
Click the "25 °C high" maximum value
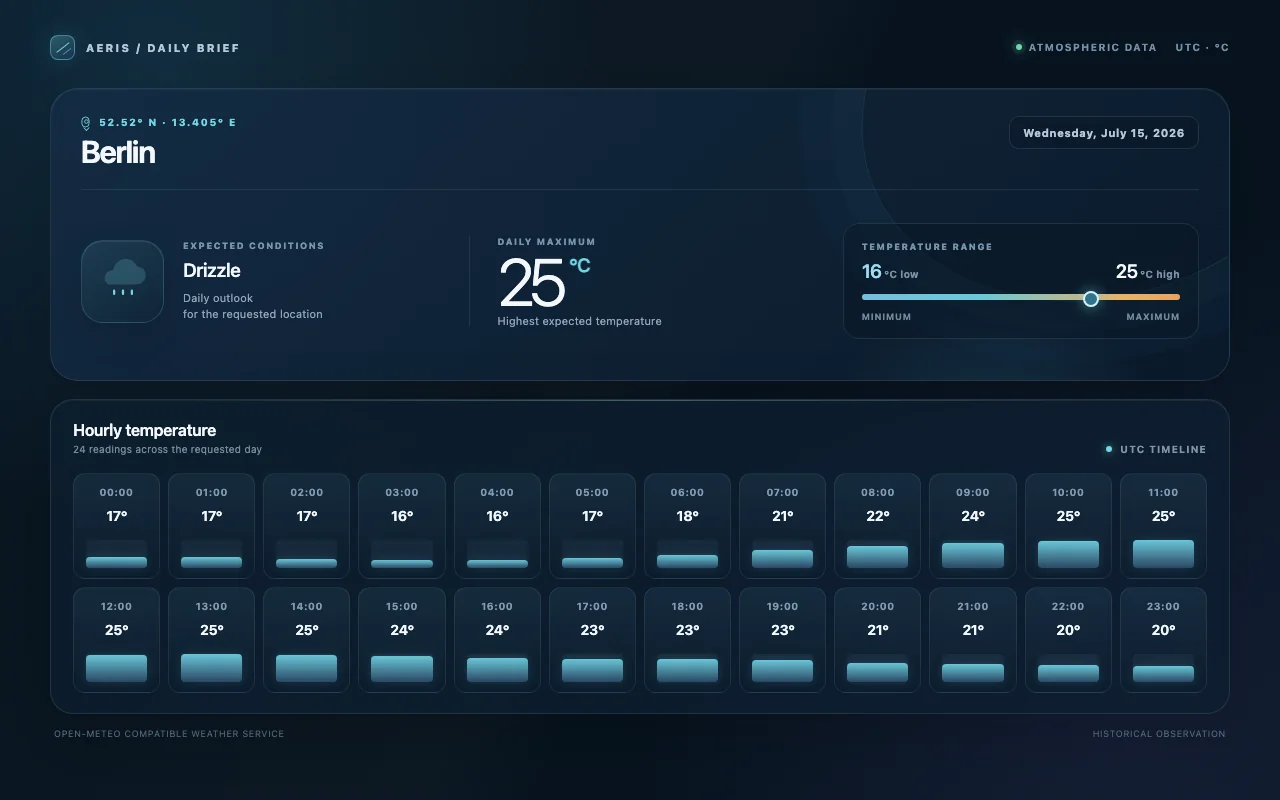(1147, 272)
